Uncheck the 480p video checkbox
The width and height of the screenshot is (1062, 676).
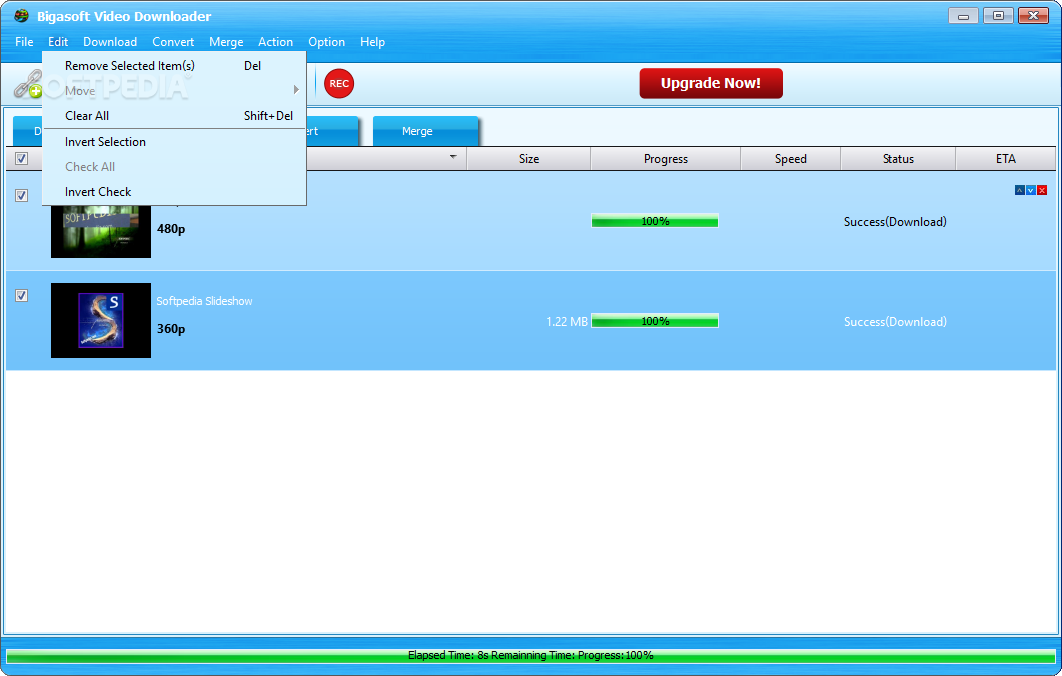[22, 196]
